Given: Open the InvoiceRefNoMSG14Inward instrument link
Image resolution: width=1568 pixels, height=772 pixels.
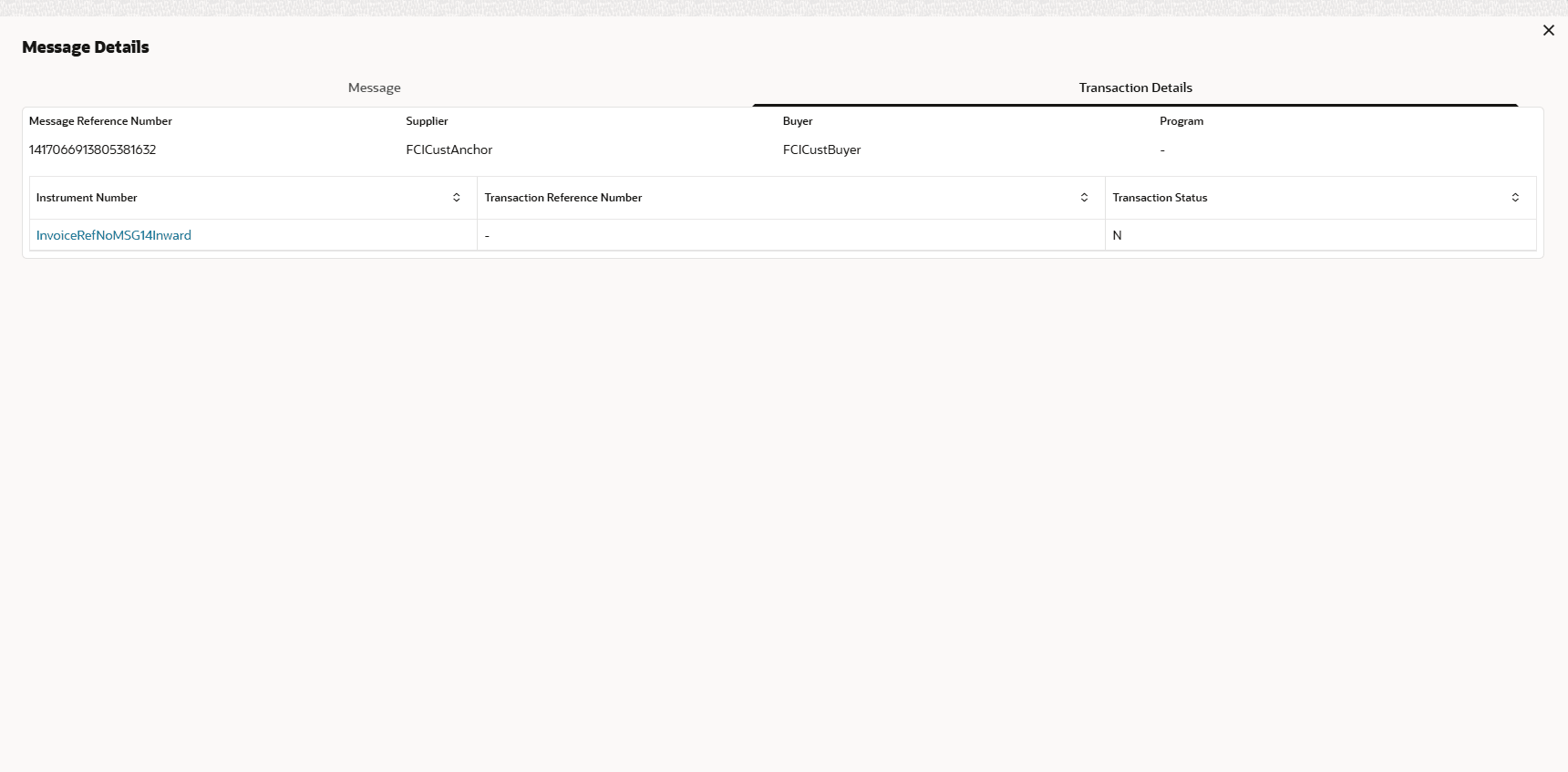Looking at the screenshot, I should [114, 235].
